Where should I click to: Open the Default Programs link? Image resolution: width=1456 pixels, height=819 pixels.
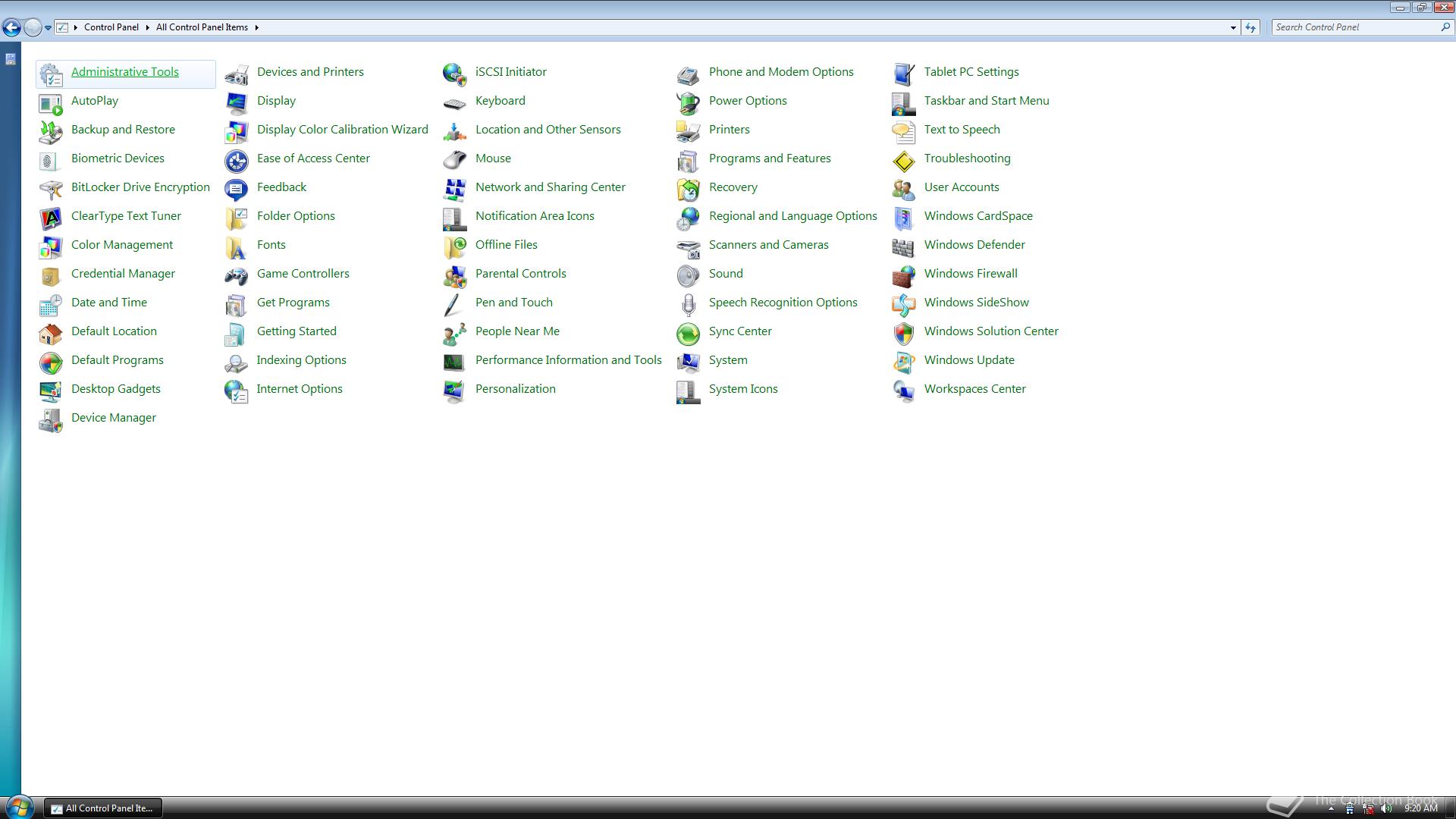(118, 360)
